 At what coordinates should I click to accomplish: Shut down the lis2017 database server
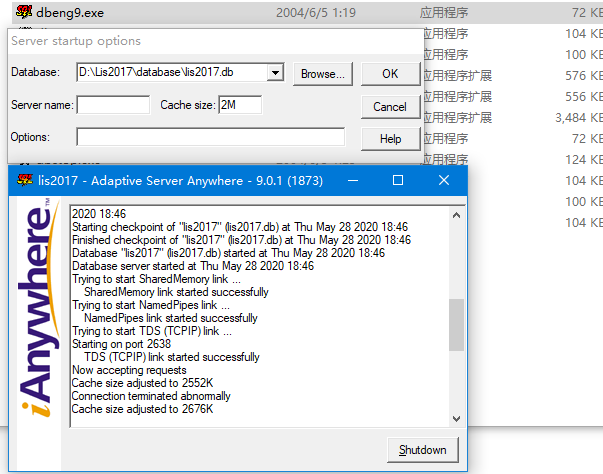(x=423, y=450)
